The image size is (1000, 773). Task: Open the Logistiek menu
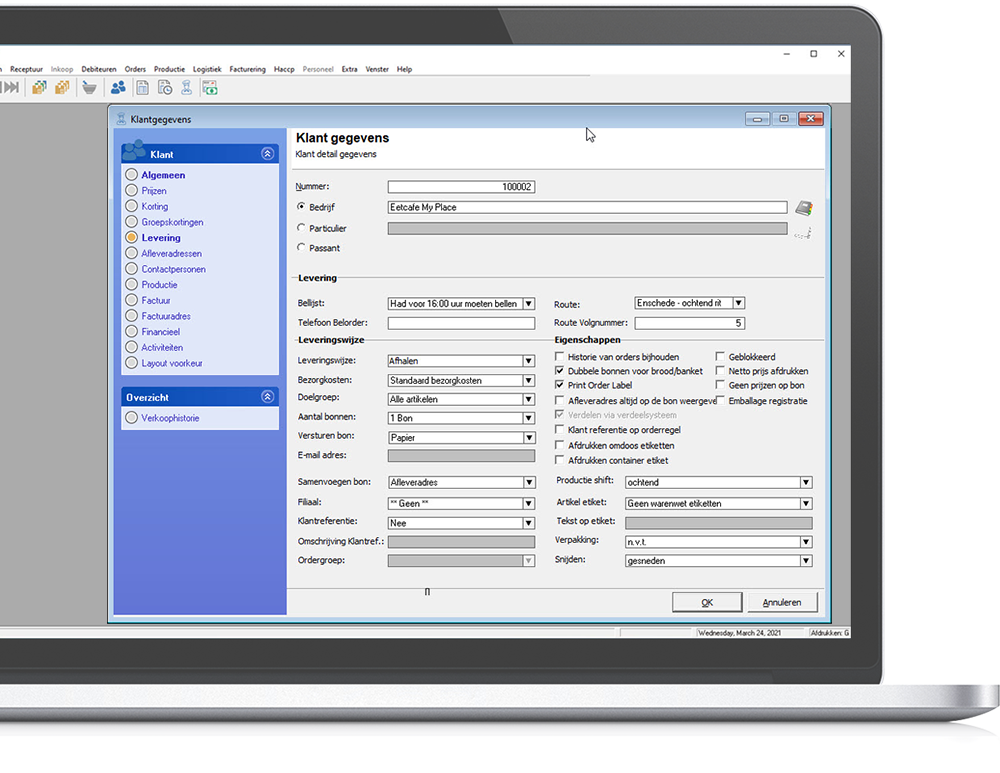(x=207, y=69)
